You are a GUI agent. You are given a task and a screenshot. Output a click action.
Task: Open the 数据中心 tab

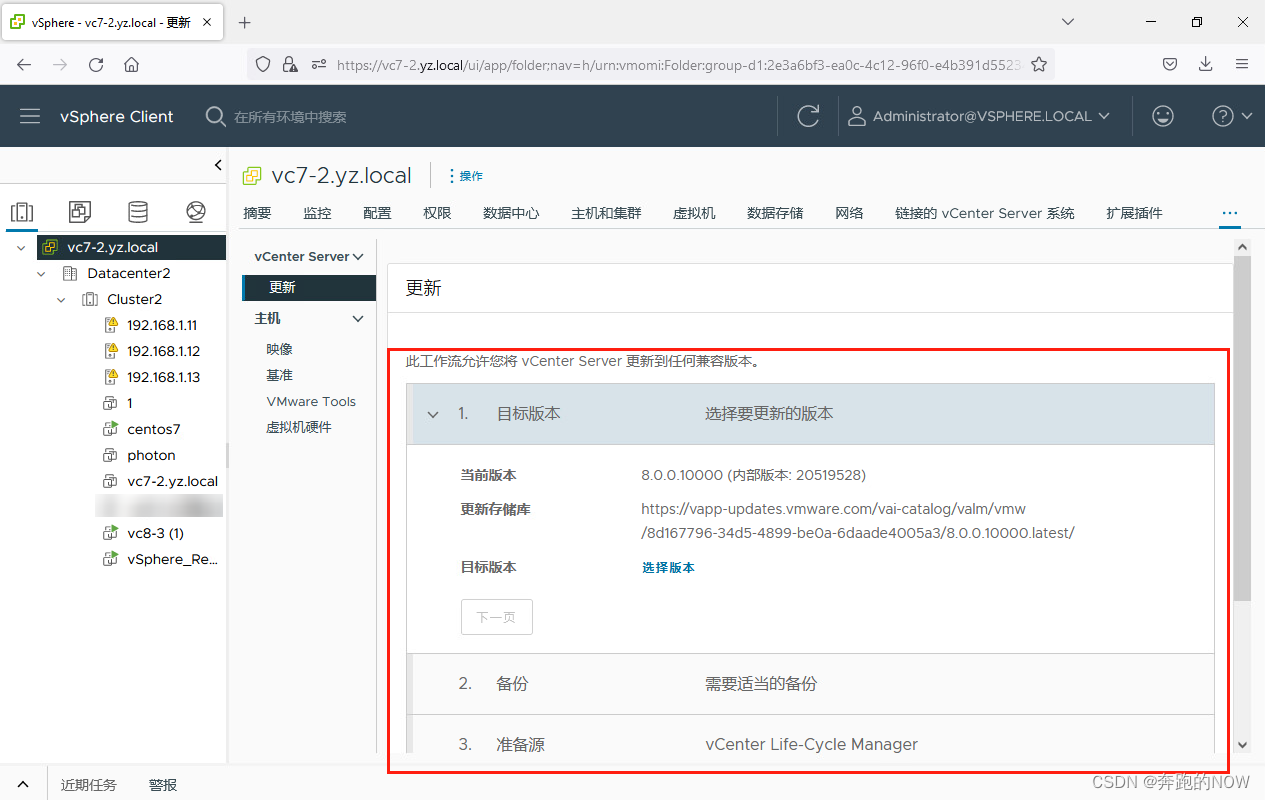tap(511, 213)
